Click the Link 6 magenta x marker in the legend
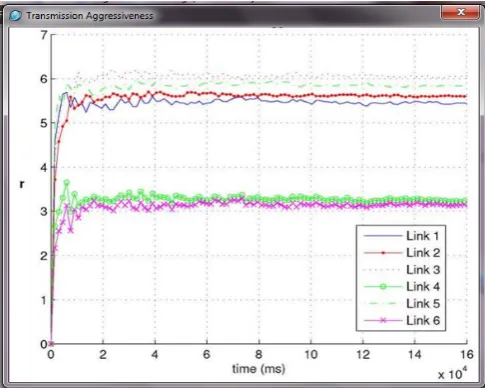 pos(383,320)
